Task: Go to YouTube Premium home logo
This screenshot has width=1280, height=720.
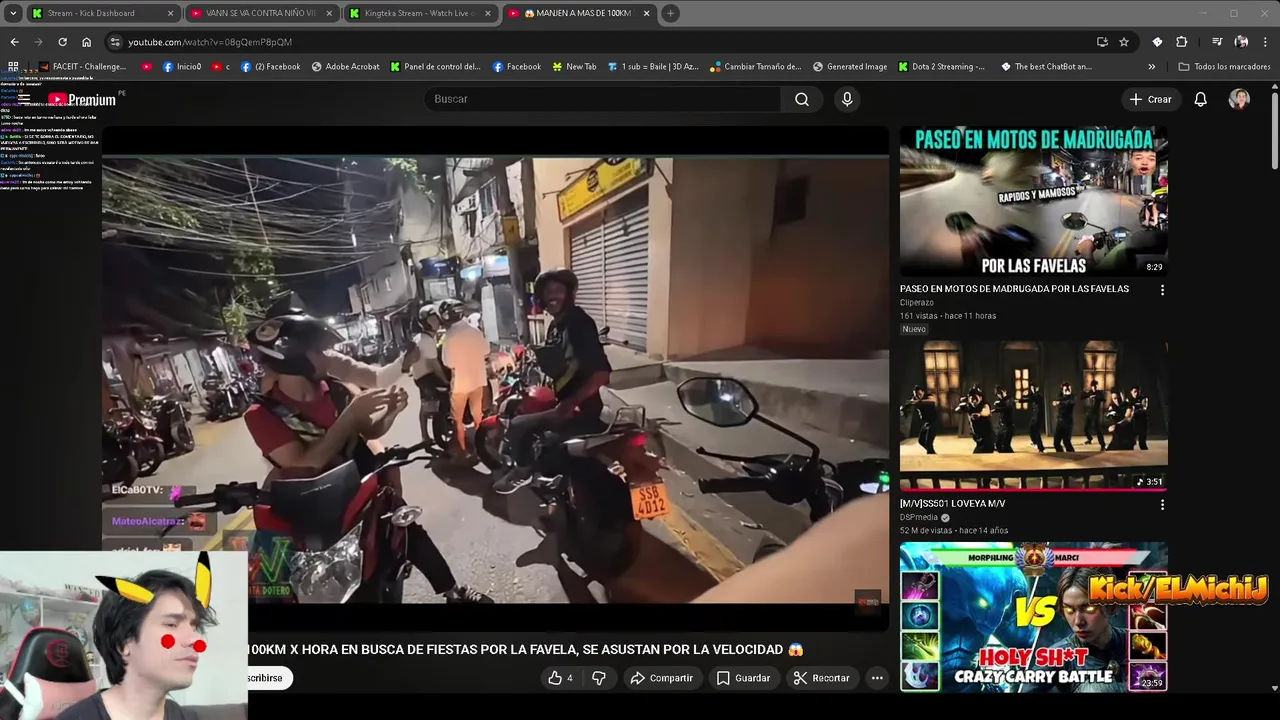Action: (x=83, y=99)
